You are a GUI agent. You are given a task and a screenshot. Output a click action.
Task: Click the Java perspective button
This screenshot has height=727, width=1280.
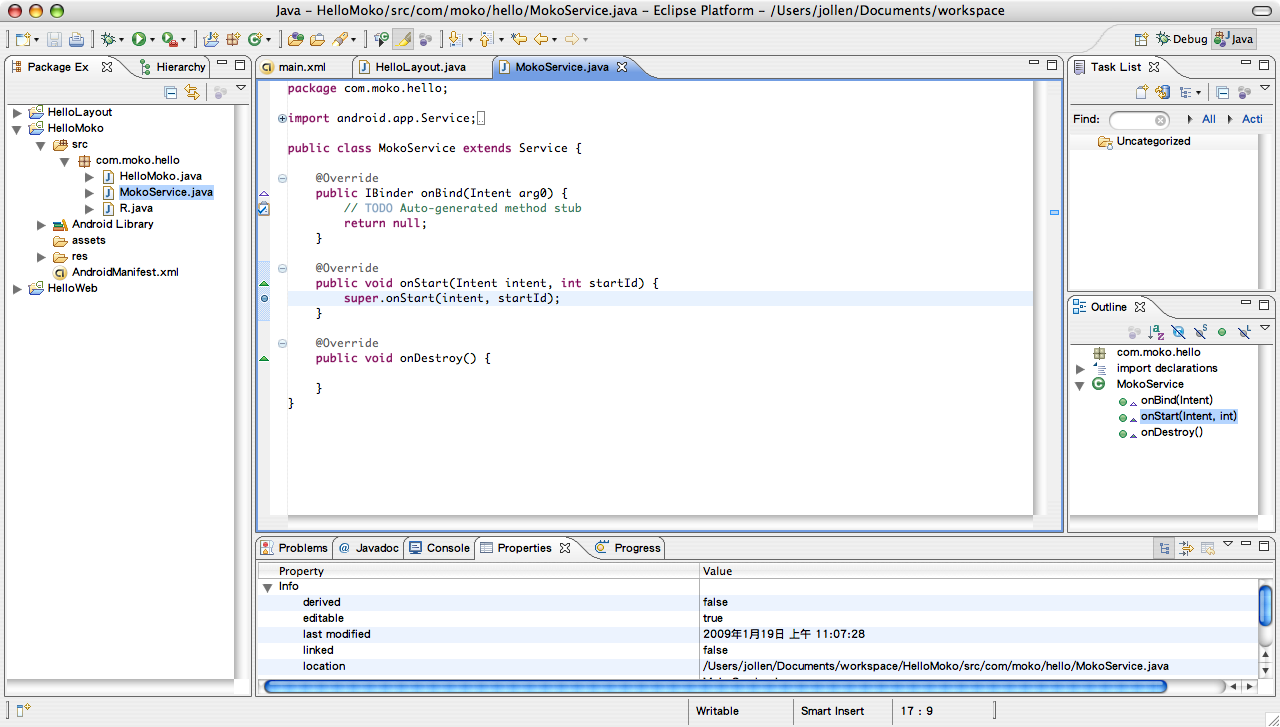(x=1233, y=39)
